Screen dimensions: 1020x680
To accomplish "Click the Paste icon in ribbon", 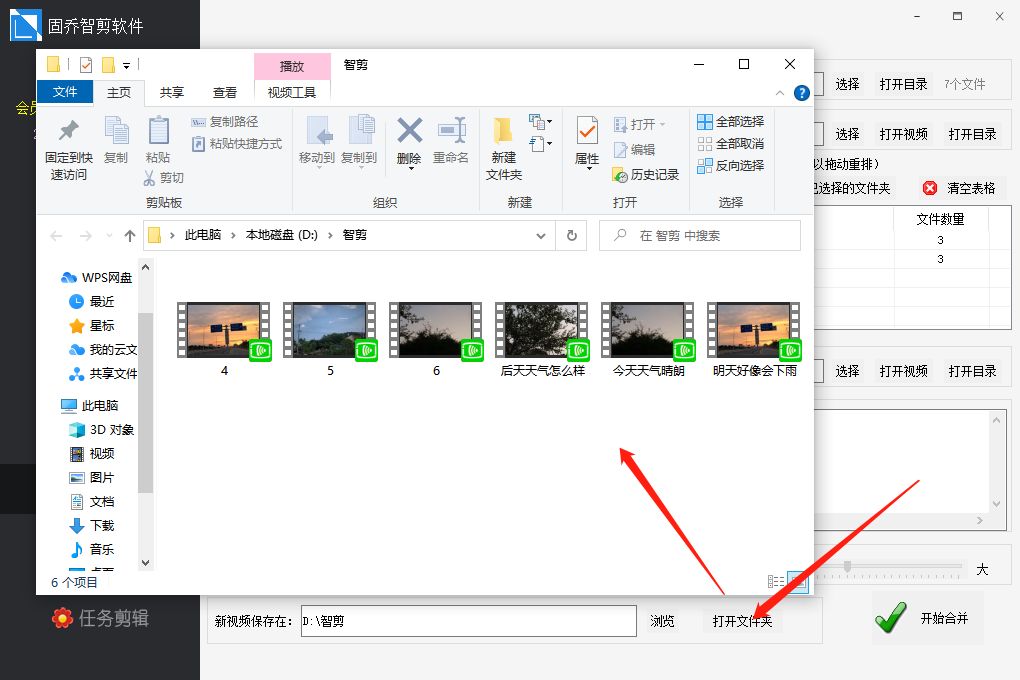I will (x=158, y=131).
